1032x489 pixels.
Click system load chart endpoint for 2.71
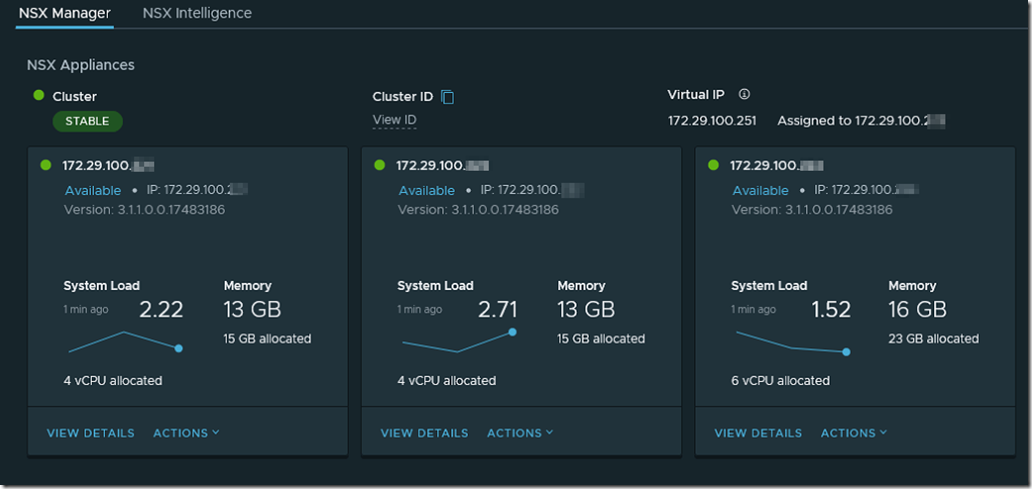point(512,332)
